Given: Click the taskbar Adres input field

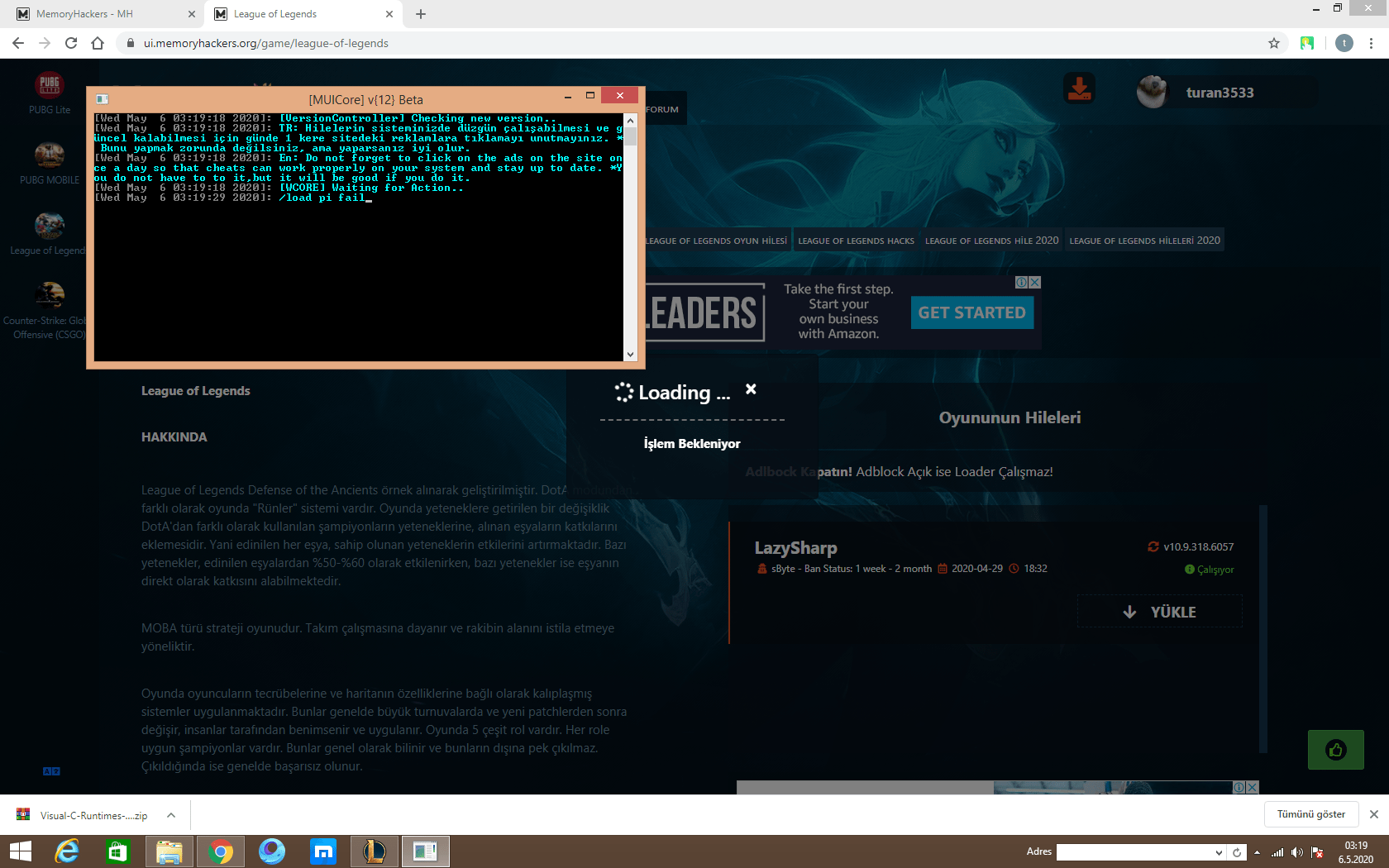Looking at the screenshot, I should (x=1134, y=852).
